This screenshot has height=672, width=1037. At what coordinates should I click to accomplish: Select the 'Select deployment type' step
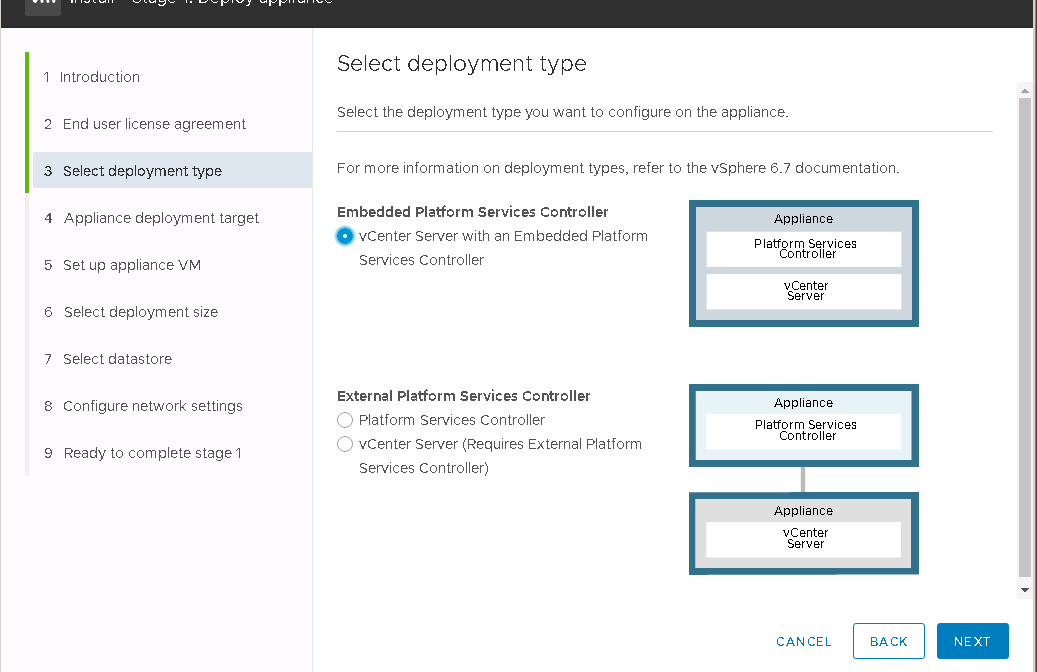(x=142, y=171)
